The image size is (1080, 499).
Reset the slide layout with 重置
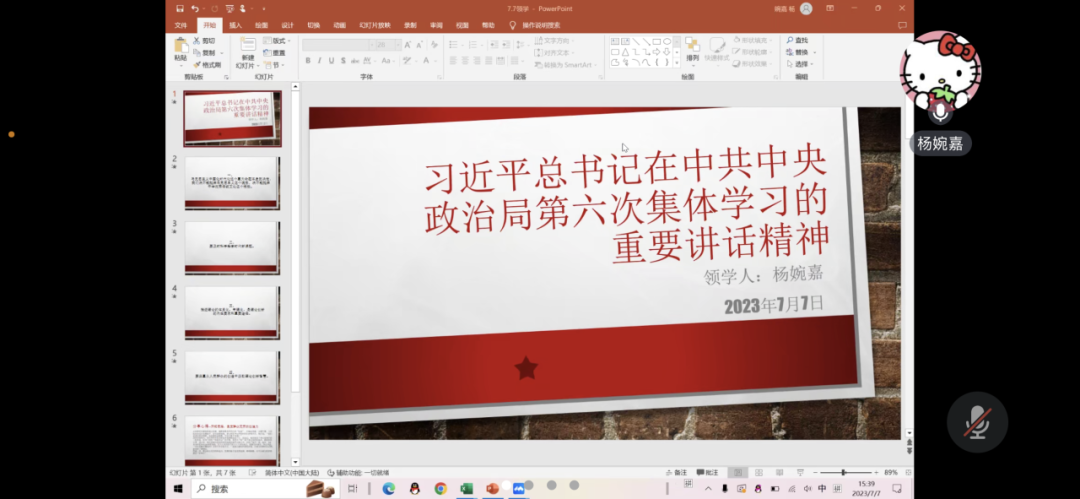coord(274,52)
